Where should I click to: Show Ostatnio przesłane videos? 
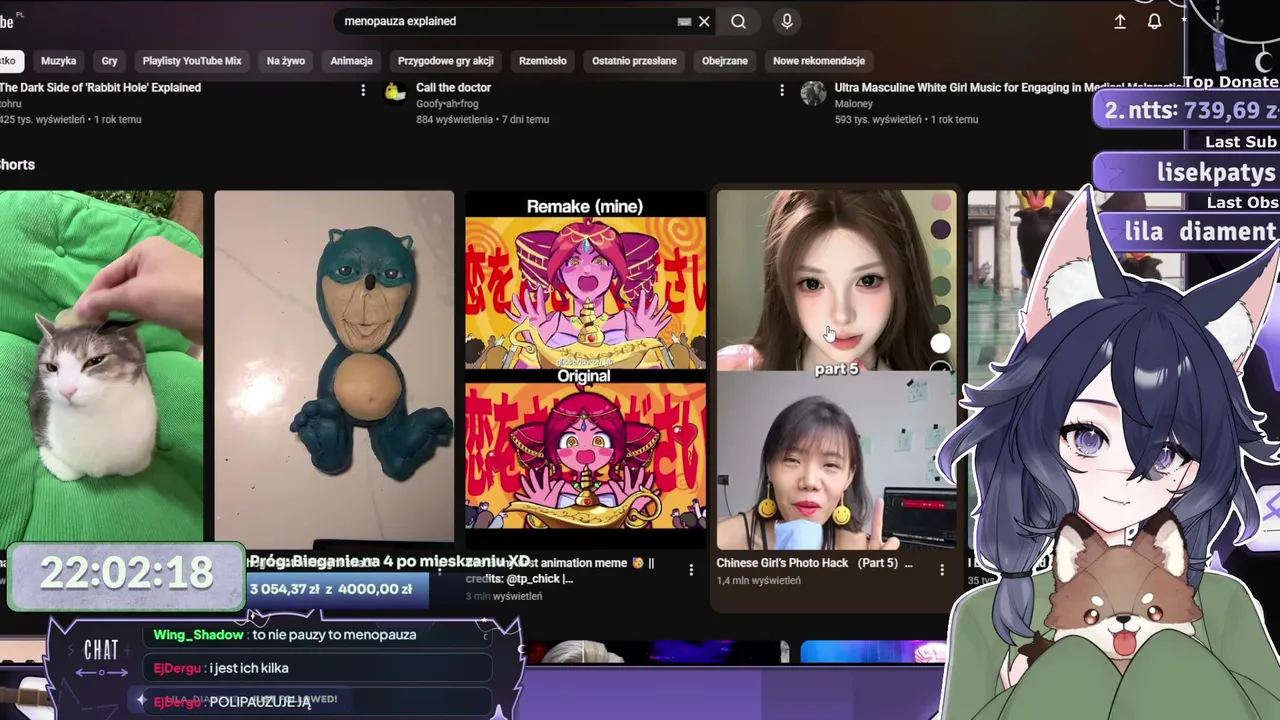634,61
